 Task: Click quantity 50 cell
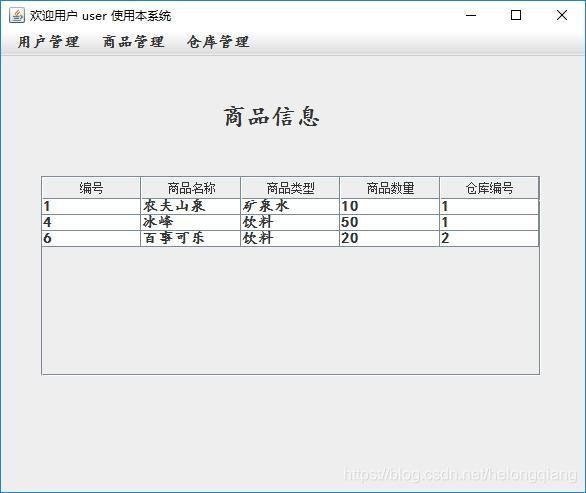pos(390,222)
